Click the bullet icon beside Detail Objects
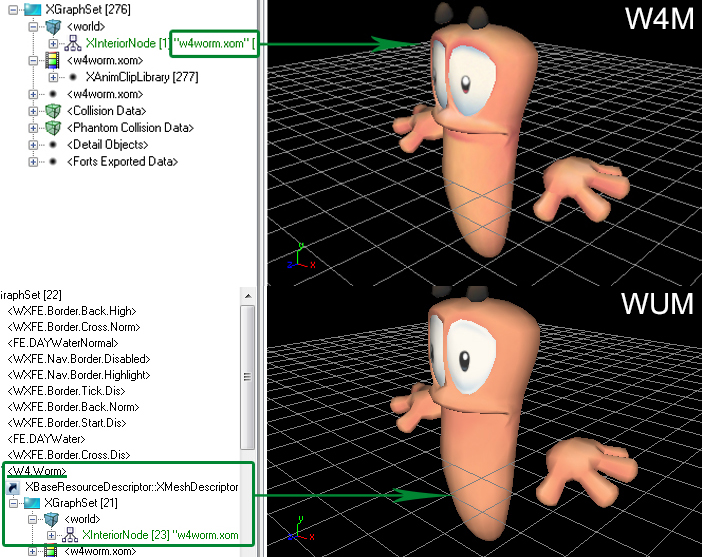Screen dimensions: 702x557 (53, 145)
